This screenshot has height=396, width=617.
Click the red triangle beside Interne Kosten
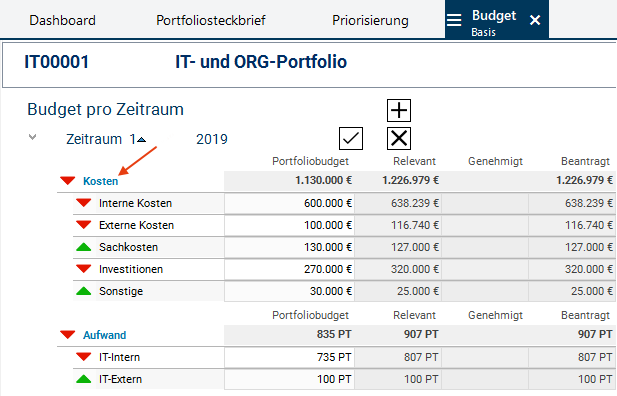[83, 203]
